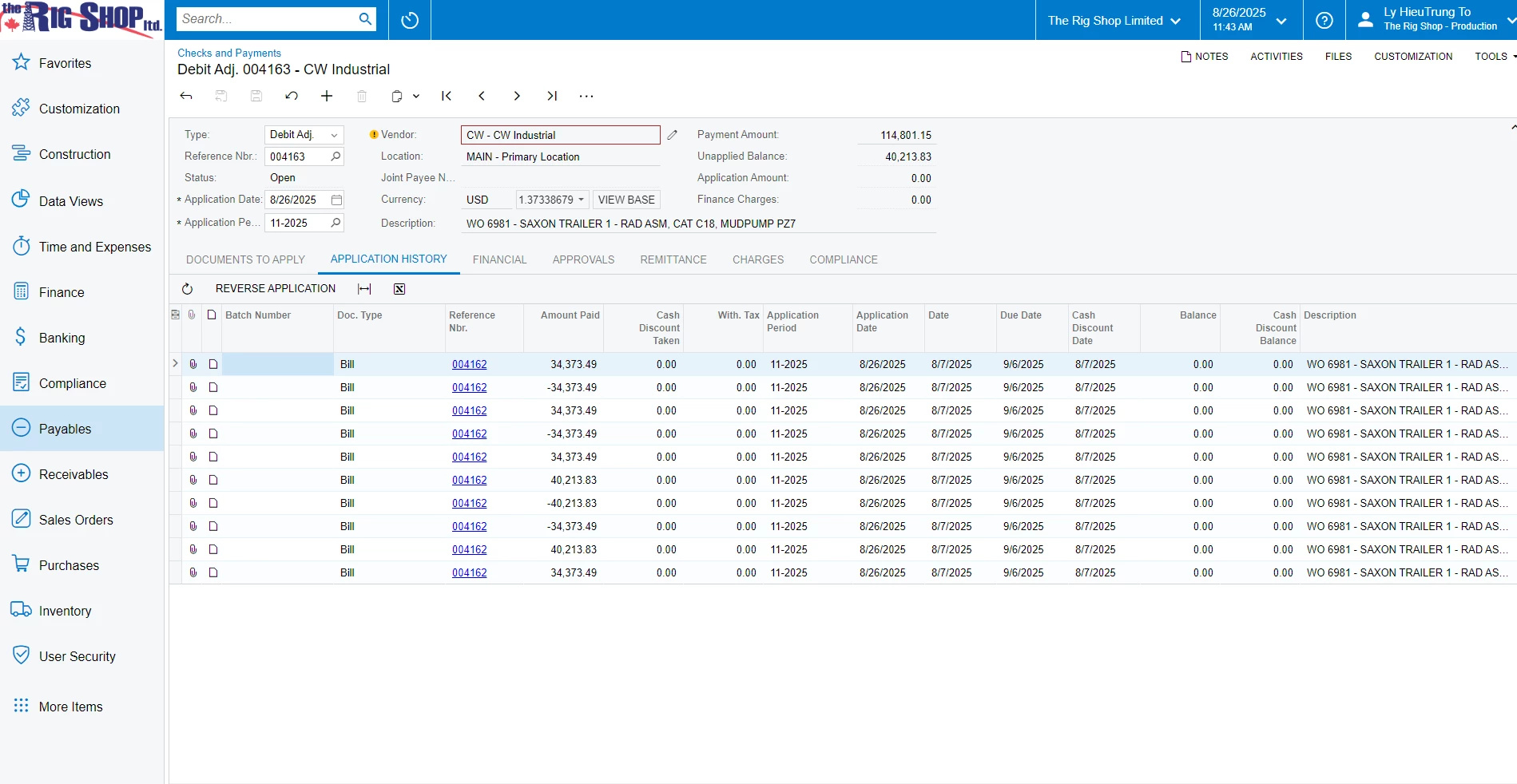Add a new record with the plus icon

327,96
